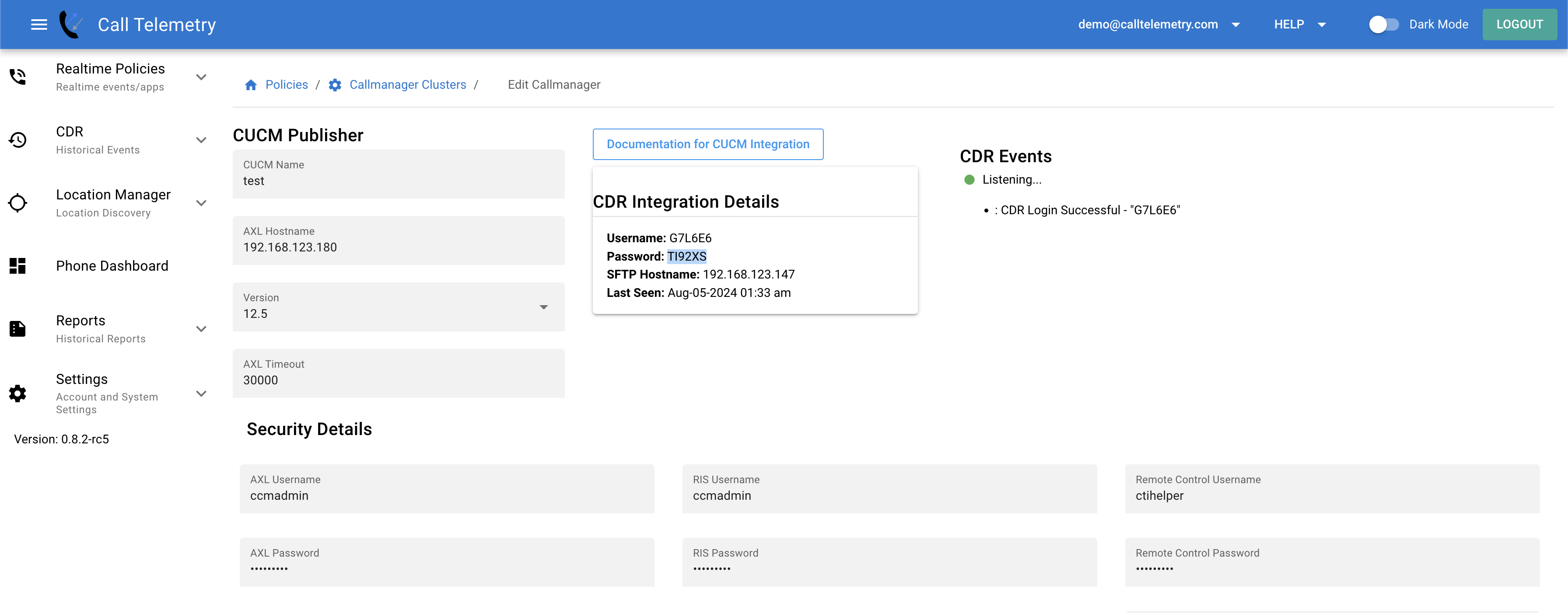The width and height of the screenshot is (1568, 613).
Task: Click the CDR Events heading
Action: pyautogui.click(x=1005, y=156)
